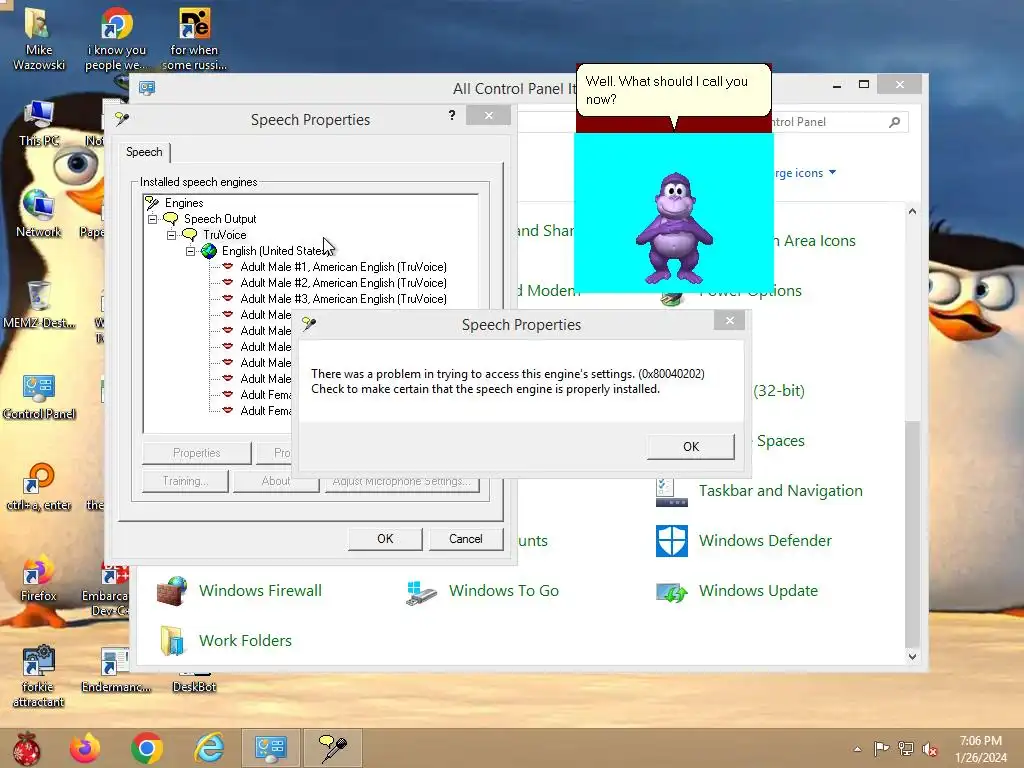Click the Windows Defender shield icon

672,541
